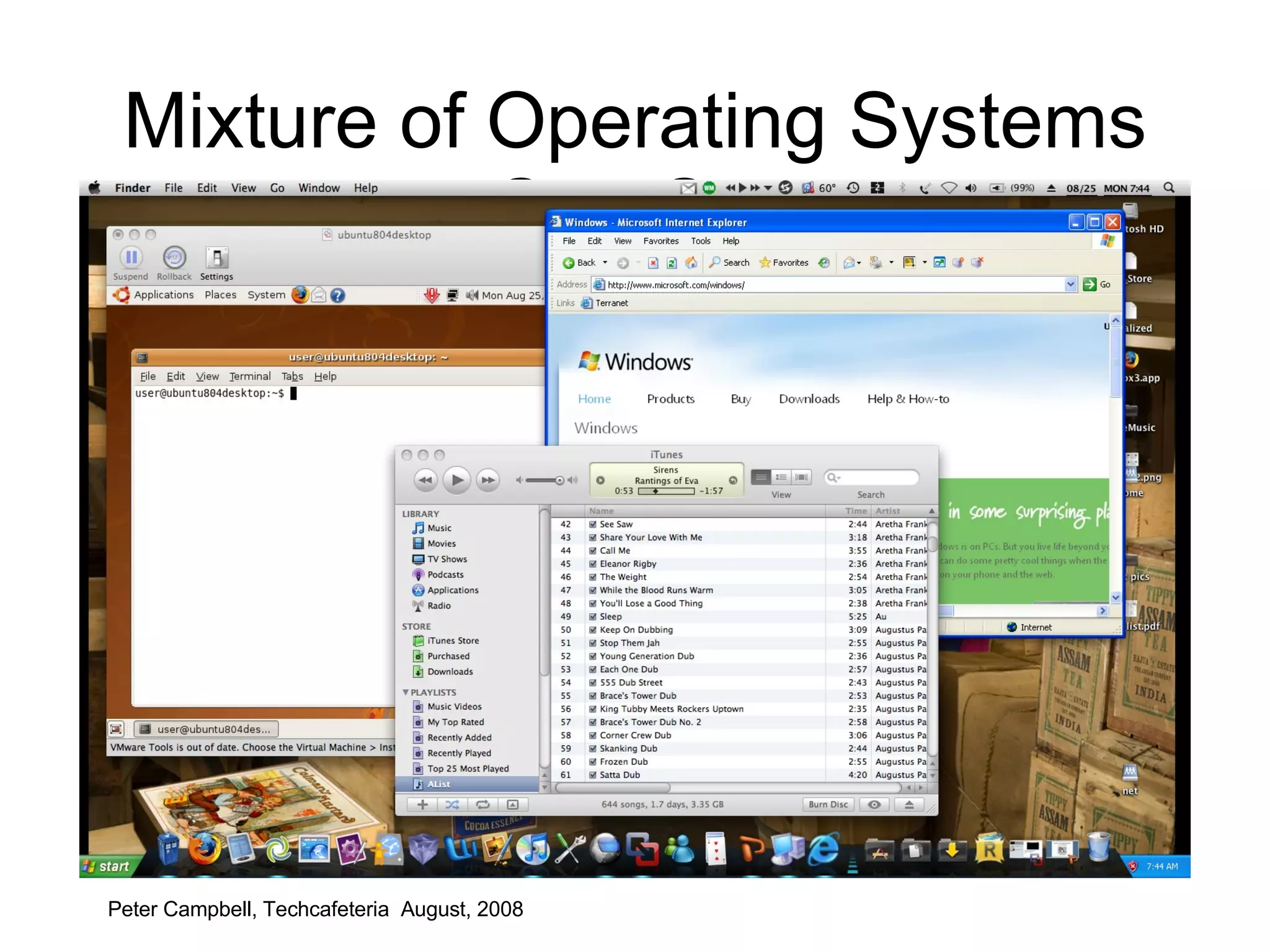Uncheck the song See Saw
This screenshot has width=1270, height=952.
tap(593, 524)
